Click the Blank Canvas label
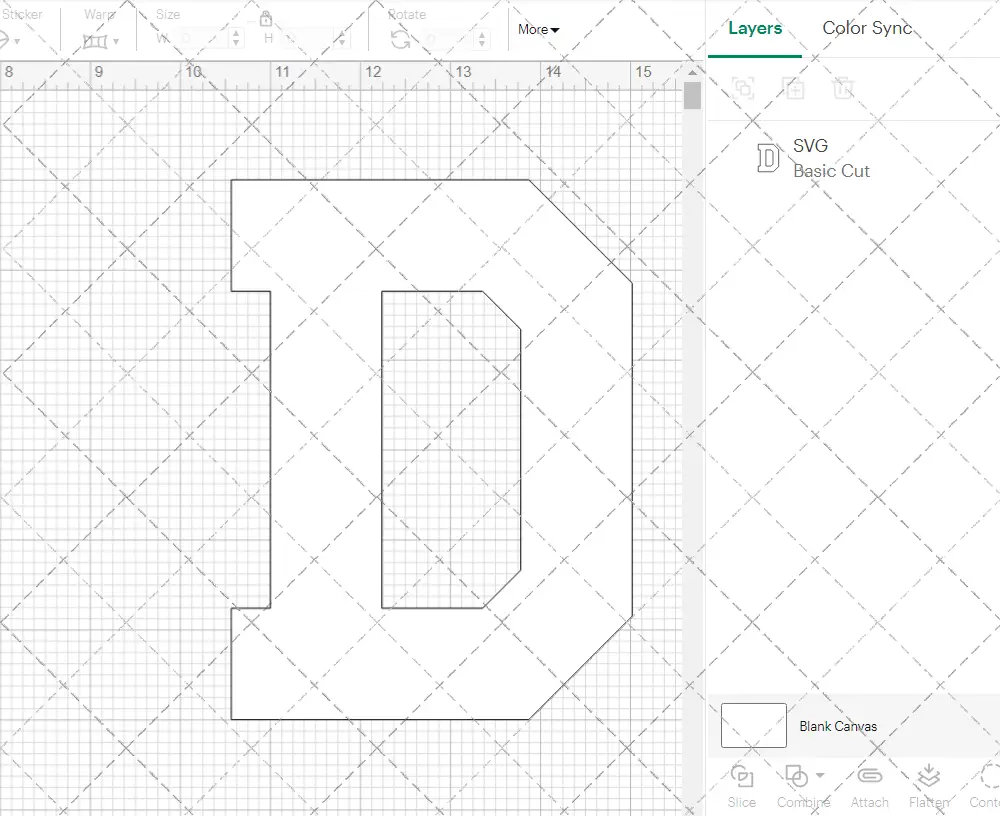The height and width of the screenshot is (816, 1000). [838, 726]
